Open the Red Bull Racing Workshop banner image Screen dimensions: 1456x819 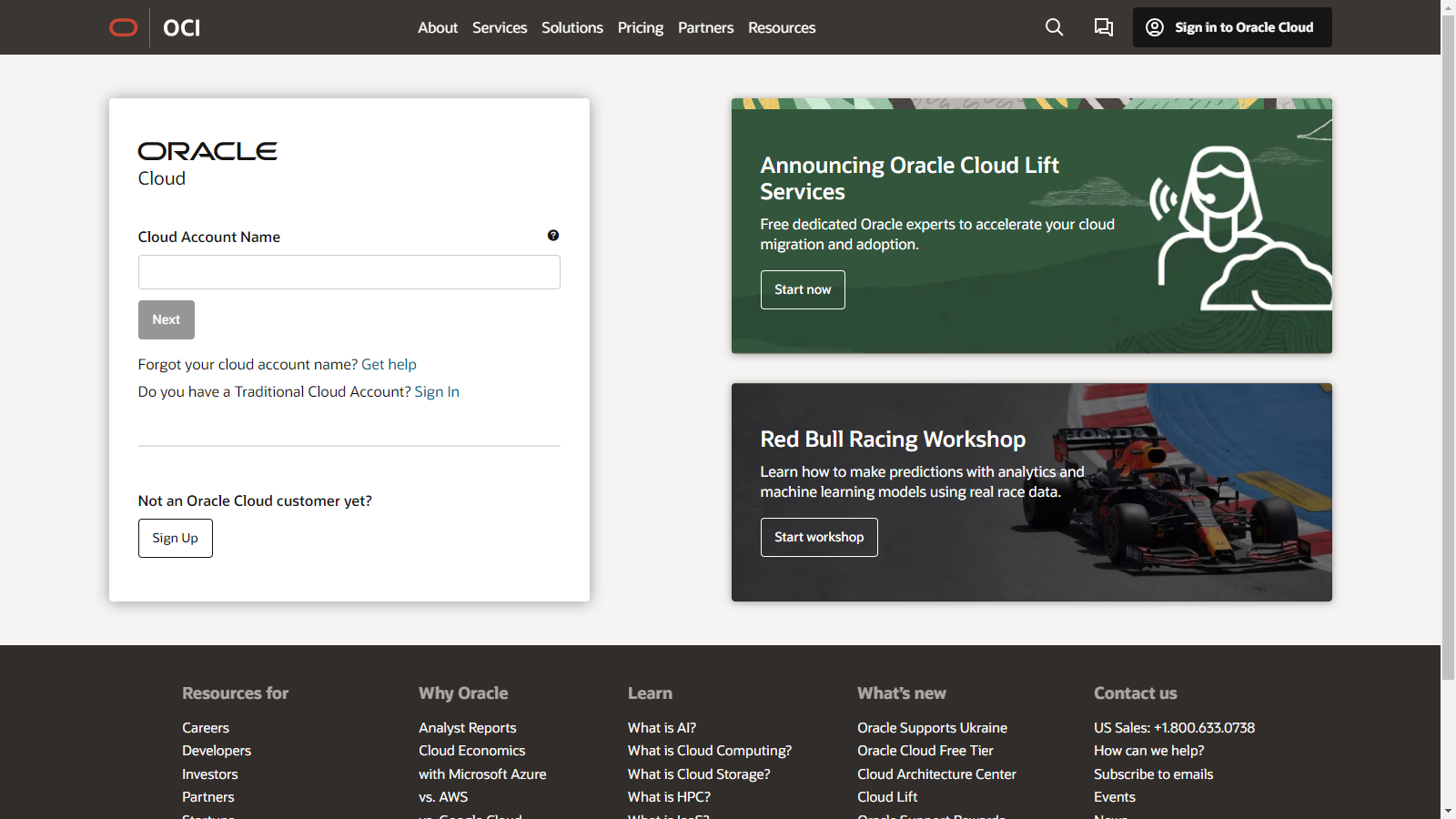[1032, 492]
